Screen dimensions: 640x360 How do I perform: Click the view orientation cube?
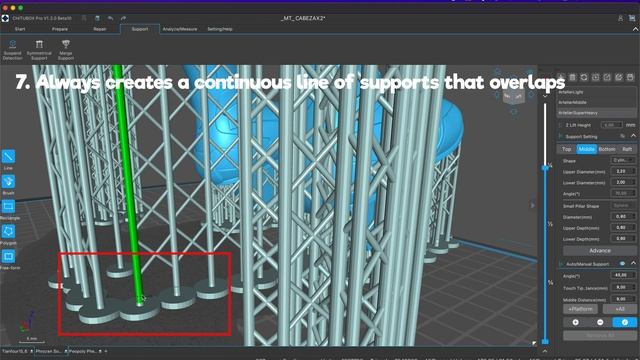(513, 97)
